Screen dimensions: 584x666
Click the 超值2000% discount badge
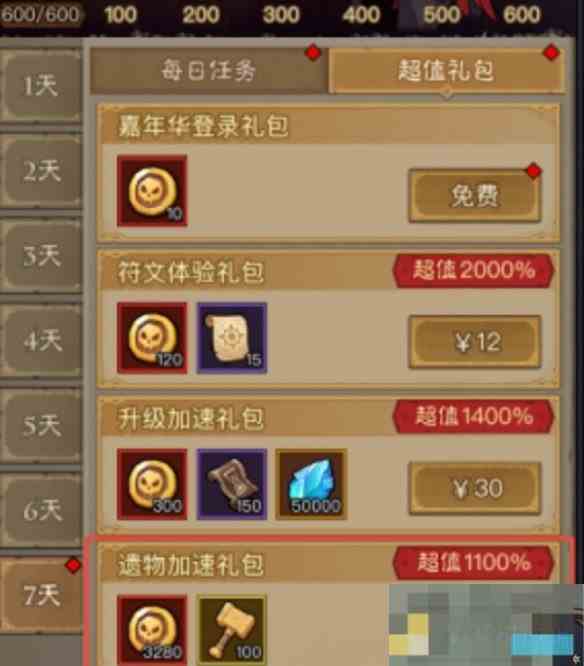pos(474,271)
